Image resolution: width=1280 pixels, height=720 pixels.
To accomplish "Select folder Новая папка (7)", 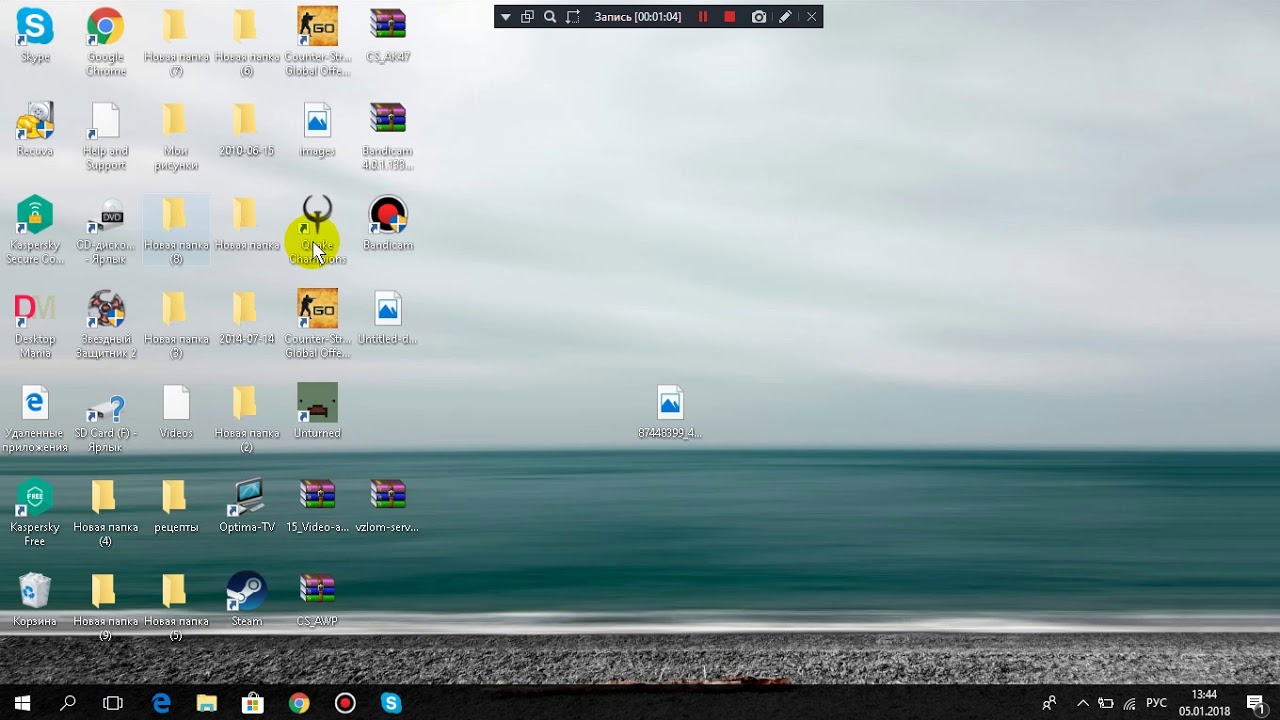I will pyautogui.click(x=176, y=42).
